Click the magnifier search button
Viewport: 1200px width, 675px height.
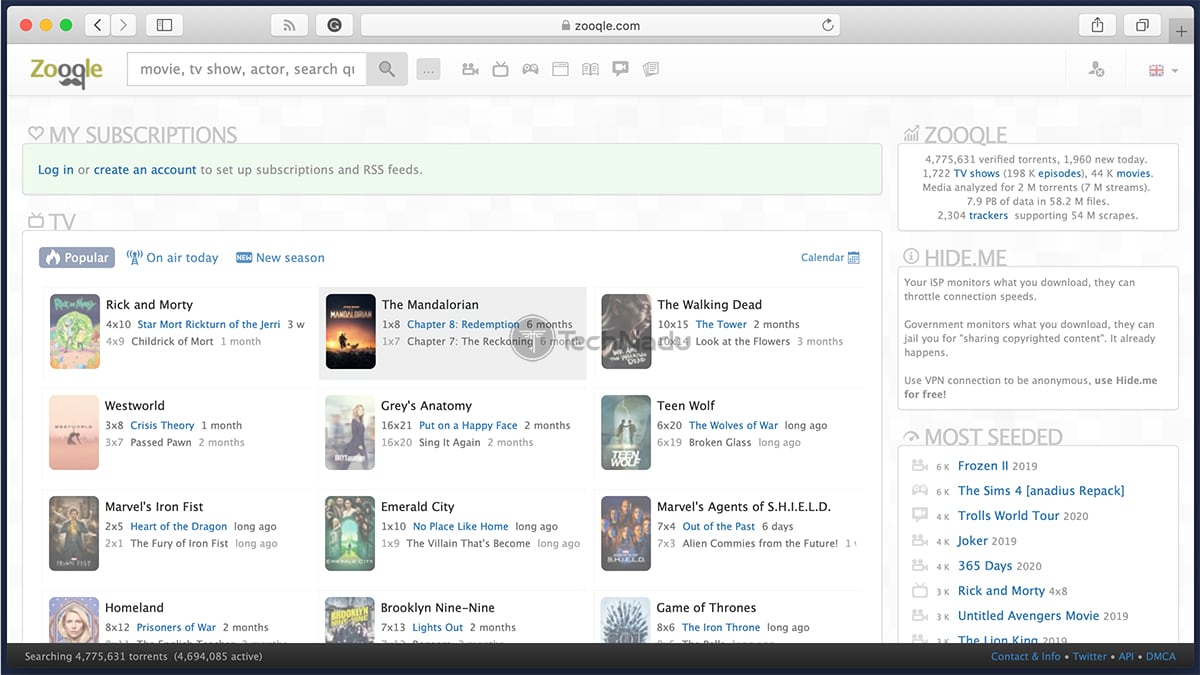[x=387, y=69]
